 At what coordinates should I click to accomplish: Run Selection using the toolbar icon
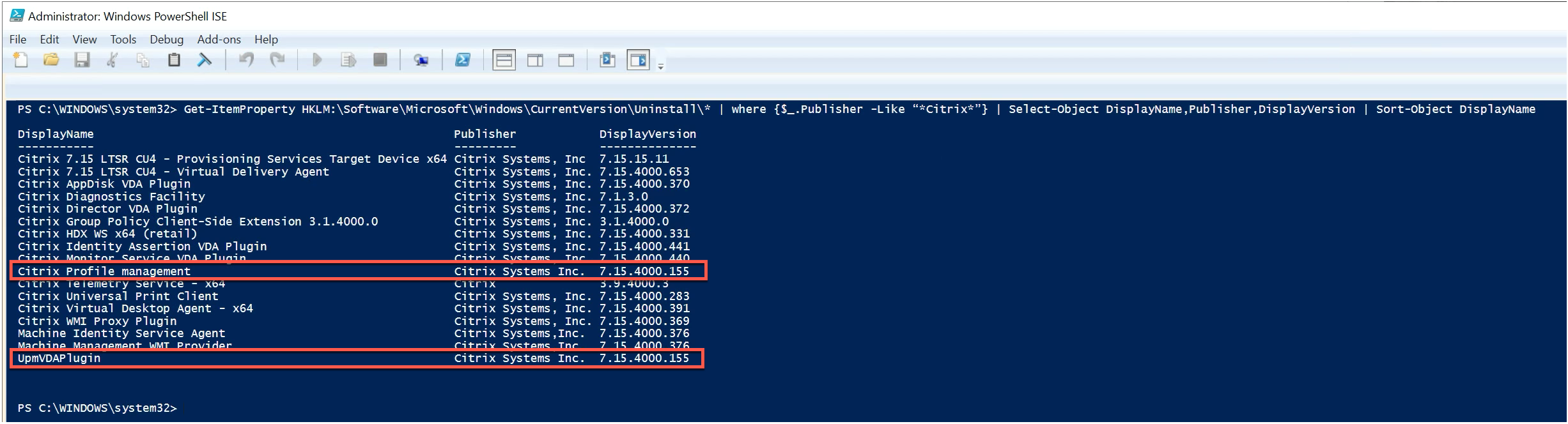click(348, 60)
